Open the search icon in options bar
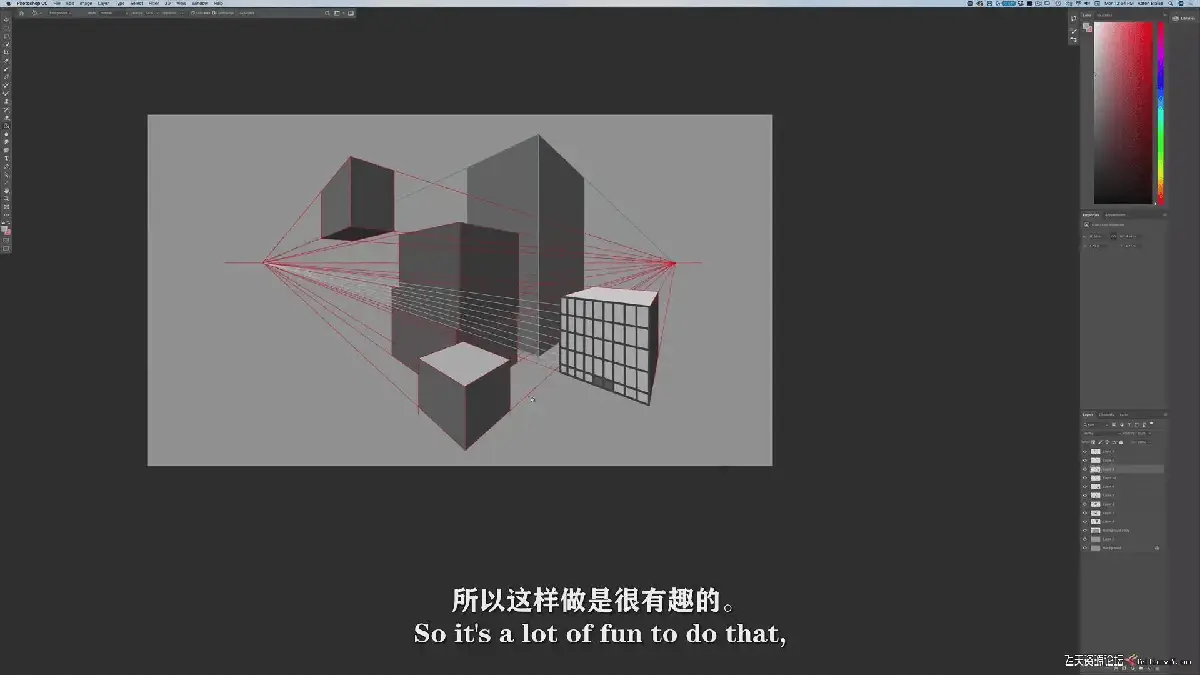Screen dimensions: 1200x675 pos(328,13)
